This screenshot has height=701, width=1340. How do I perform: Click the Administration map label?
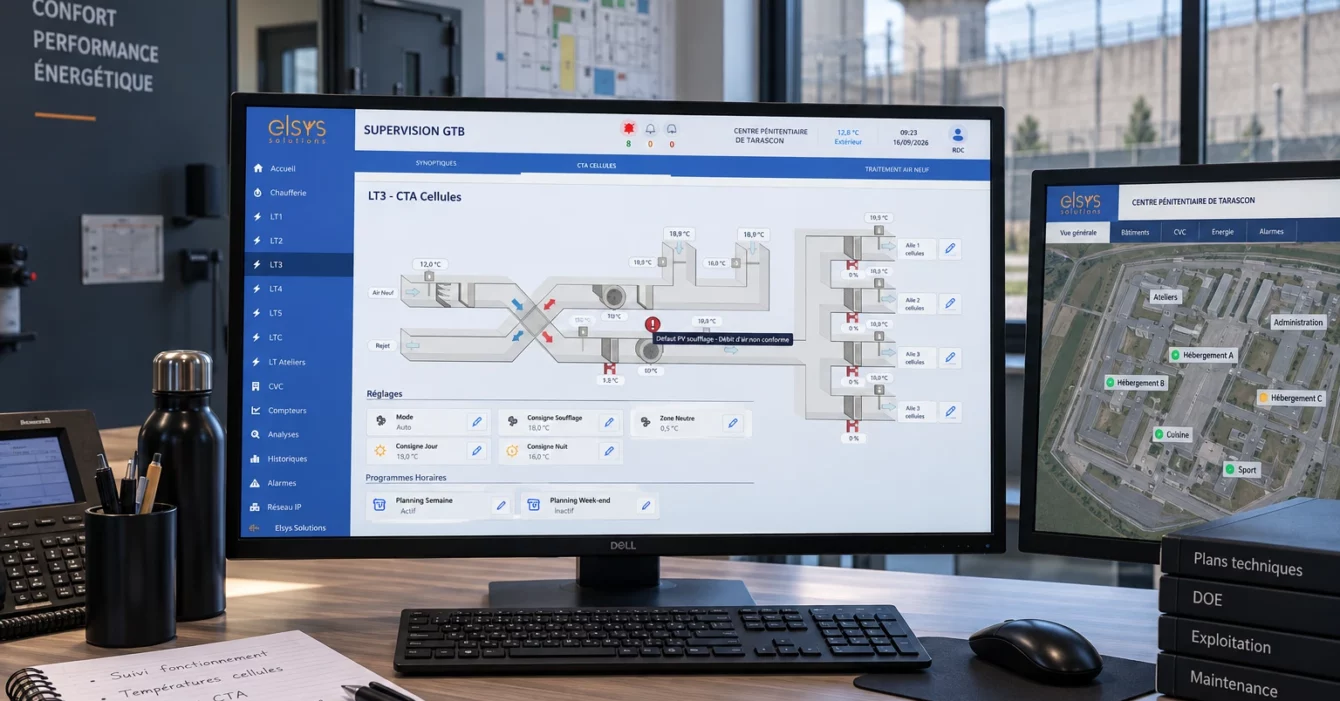pos(1299,322)
